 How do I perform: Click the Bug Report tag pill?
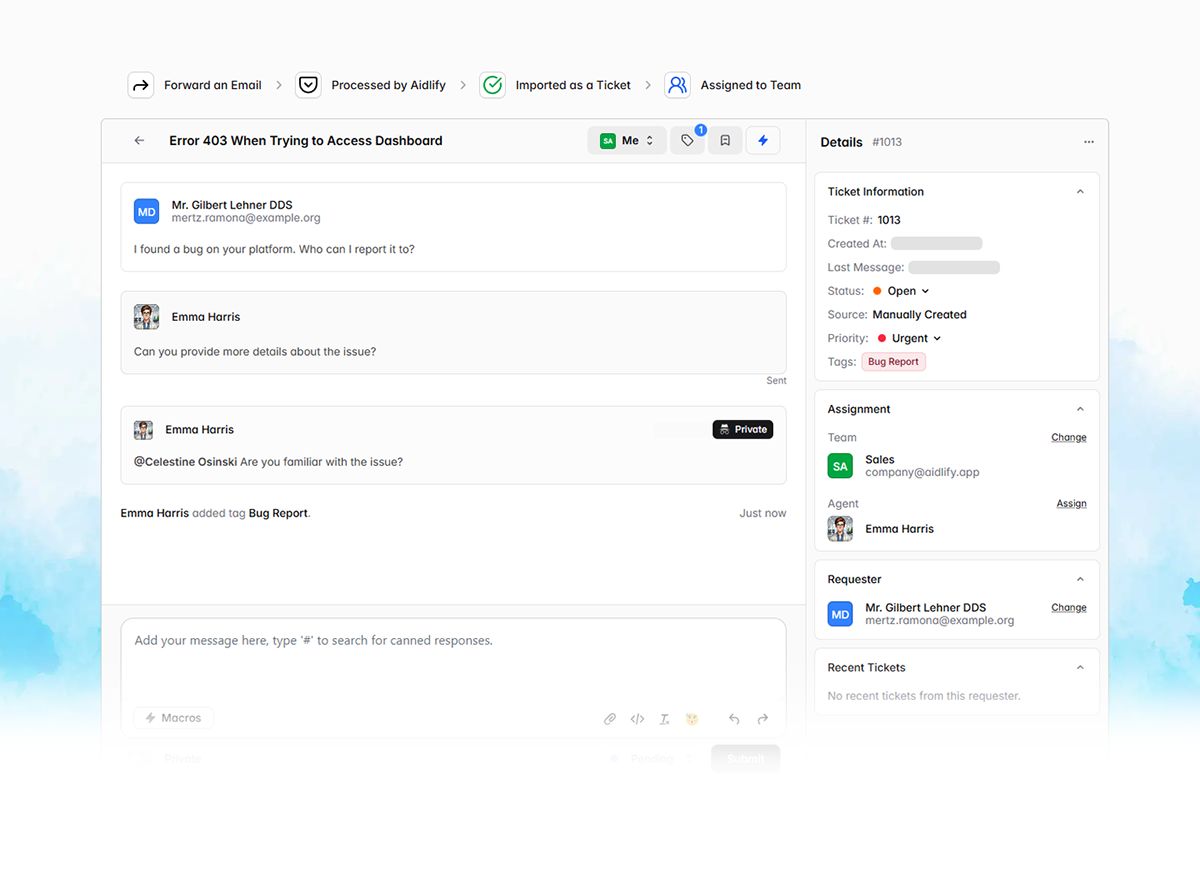892,361
